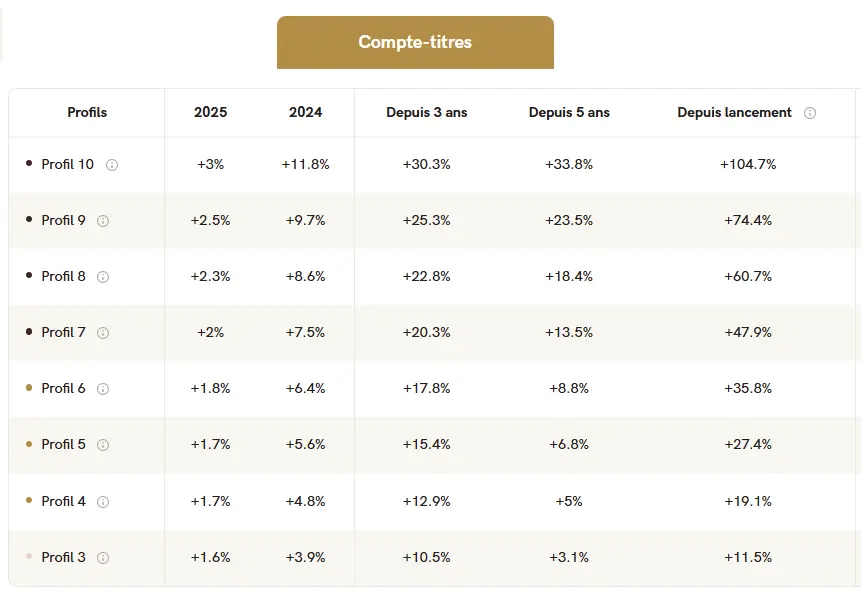This screenshot has width=861, height=596.
Task: Show info tooltip for Profil 8
Action: click(x=103, y=277)
